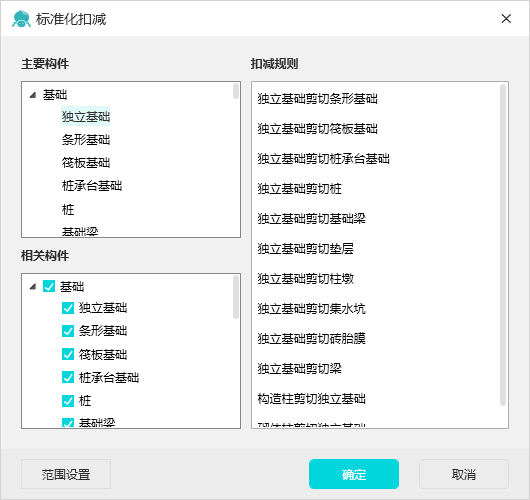Select rule 独立基础剪切筏板基础

pyautogui.click(x=317, y=129)
